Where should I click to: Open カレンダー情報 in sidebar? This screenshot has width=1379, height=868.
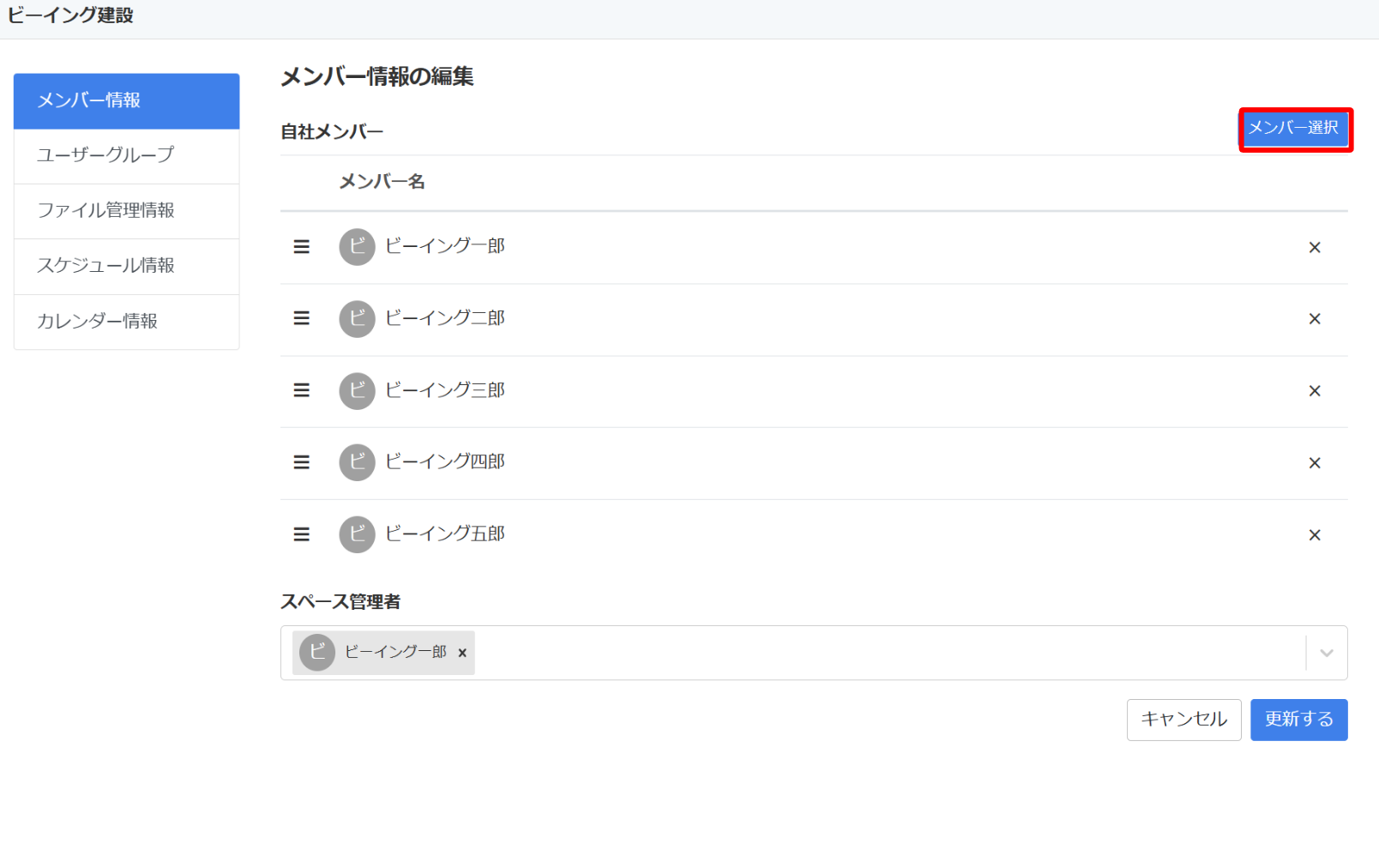point(127,322)
